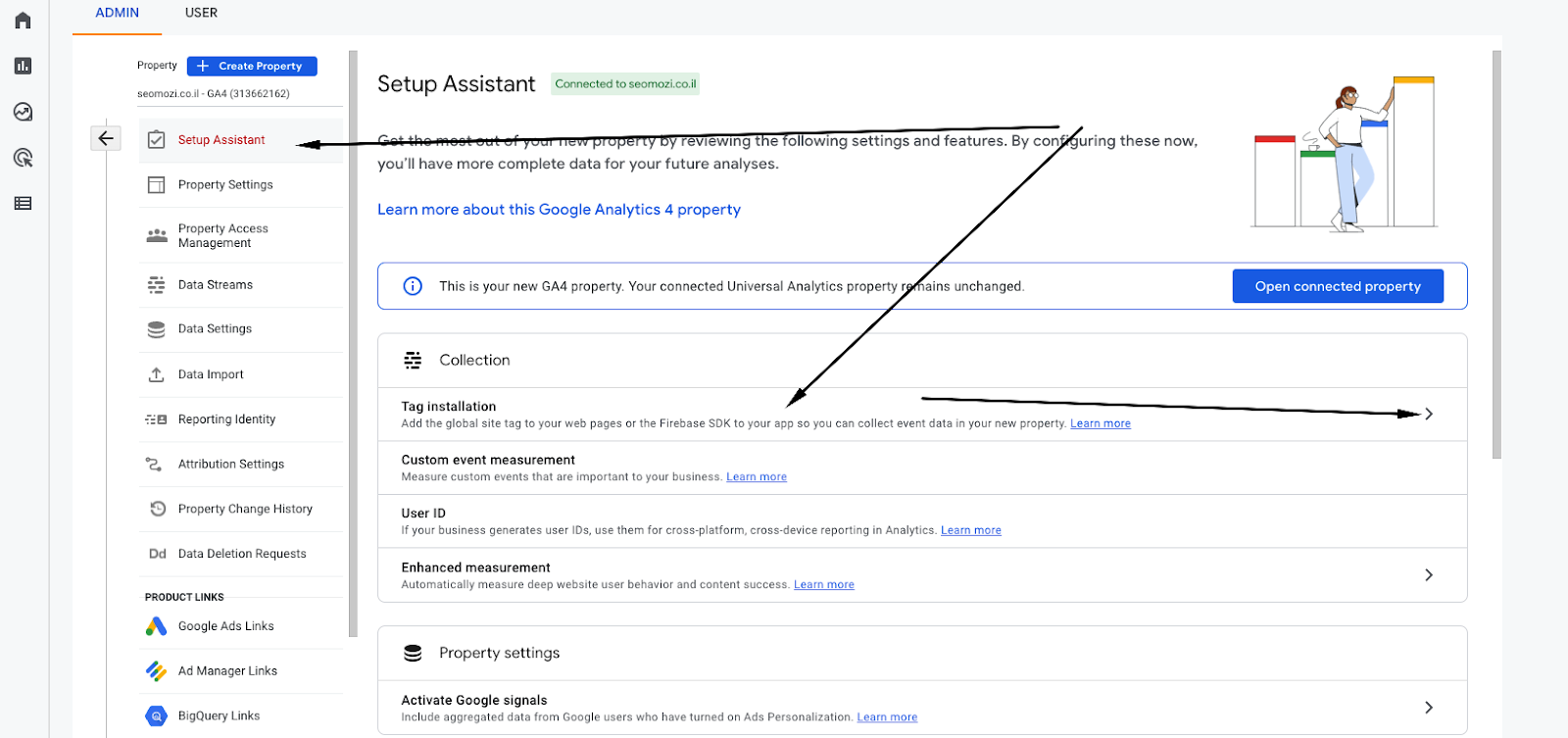Click the Data Import upload icon
This screenshot has width=1568, height=738.
point(156,374)
